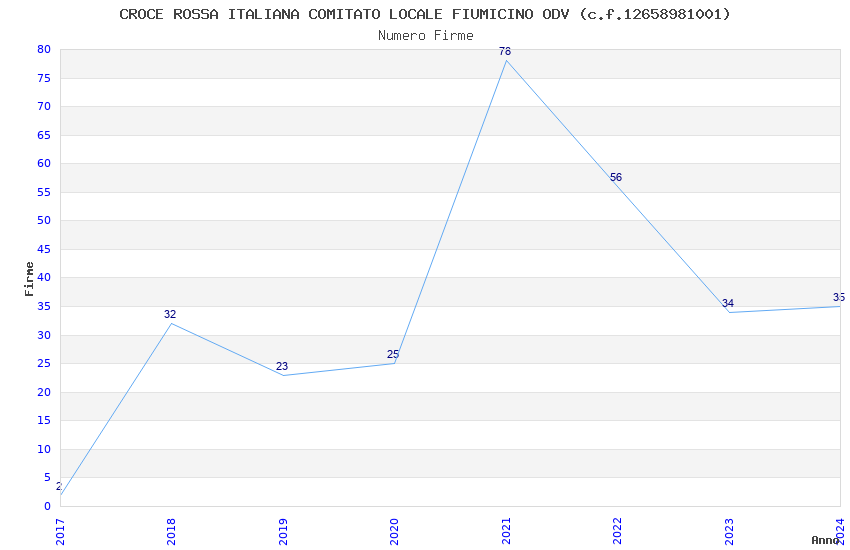Click the y-axis tick value 60

click(x=44, y=163)
